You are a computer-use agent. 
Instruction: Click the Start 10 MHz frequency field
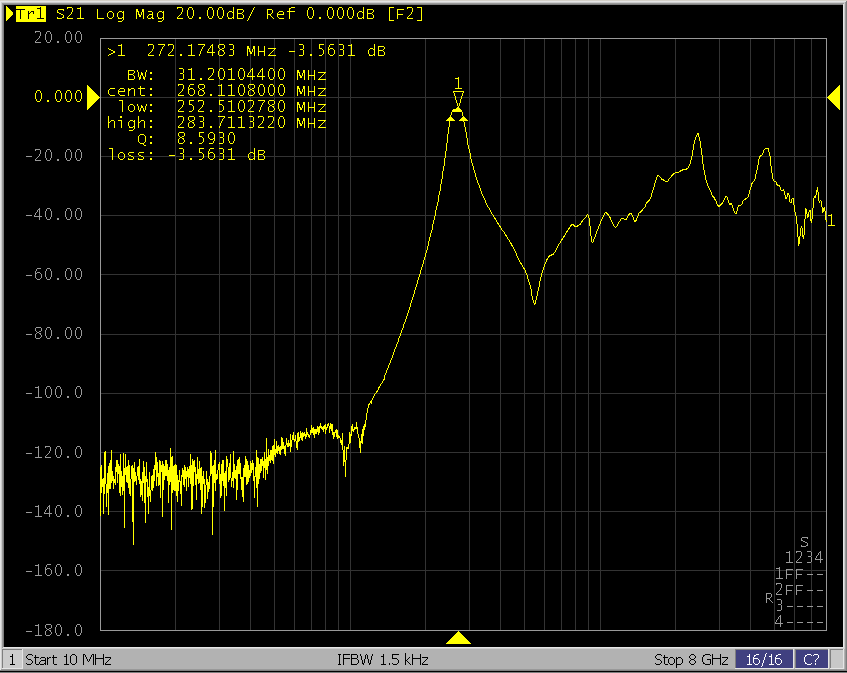68,660
